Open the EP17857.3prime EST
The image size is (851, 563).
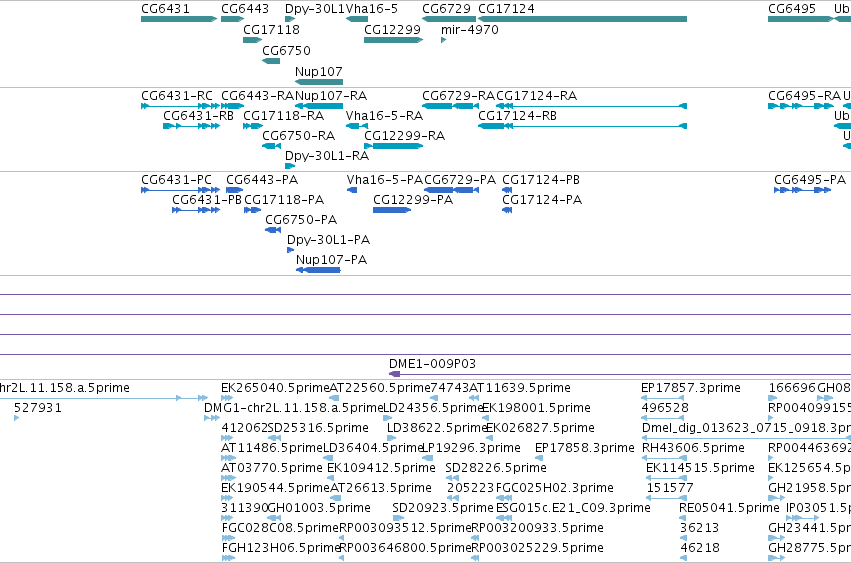tap(662, 398)
